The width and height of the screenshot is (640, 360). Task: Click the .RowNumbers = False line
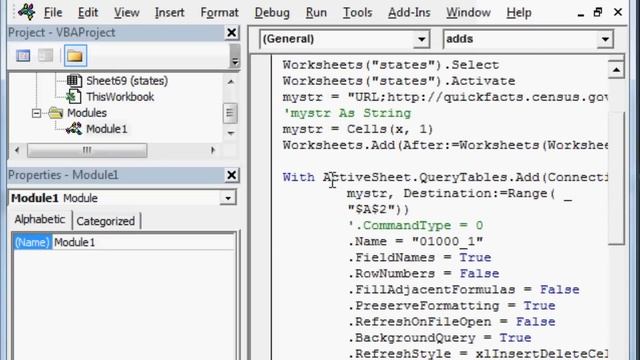click(423, 273)
